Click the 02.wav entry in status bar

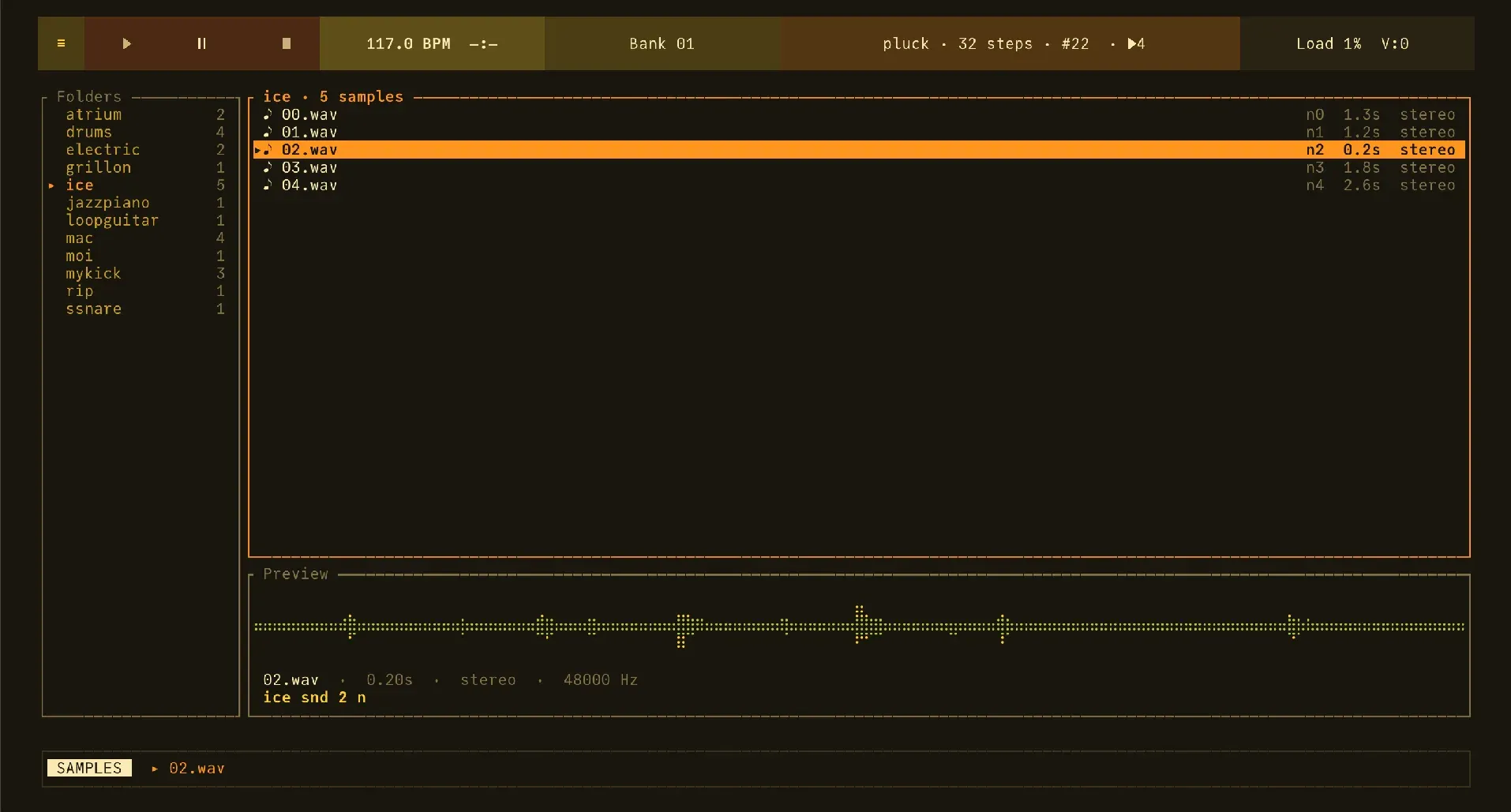click(197, 768)
